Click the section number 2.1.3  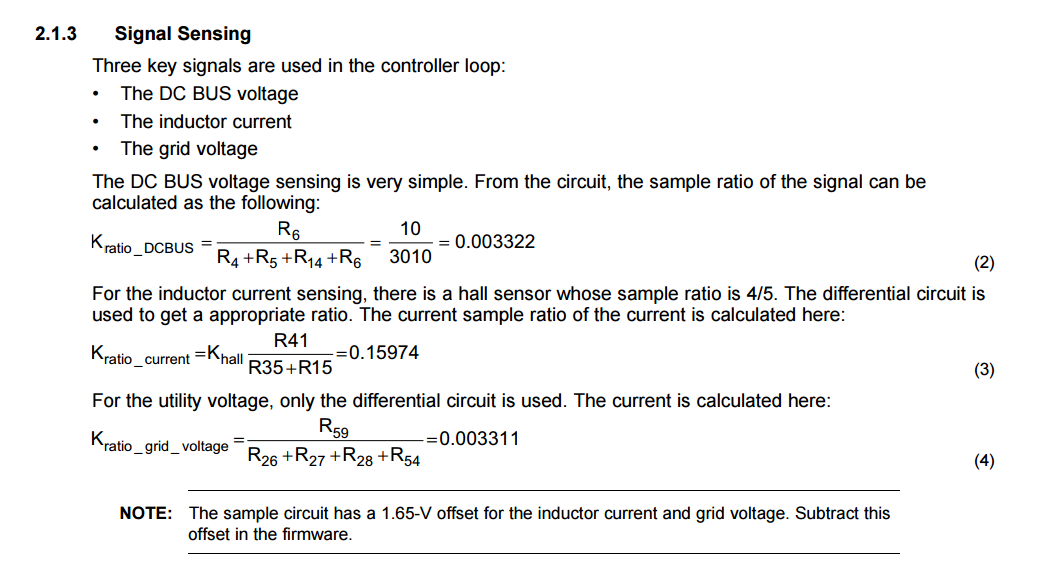pos(56,34)
